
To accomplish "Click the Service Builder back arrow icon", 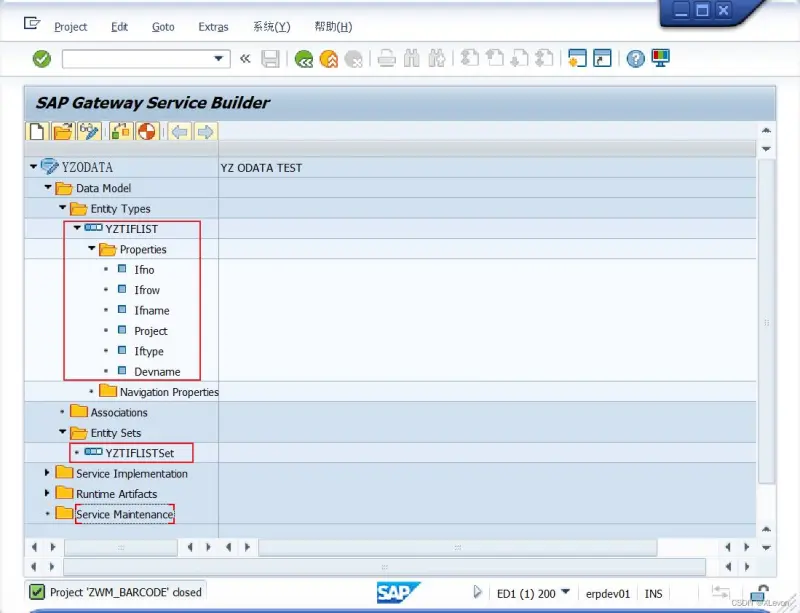I will click(x=180, y=132).
